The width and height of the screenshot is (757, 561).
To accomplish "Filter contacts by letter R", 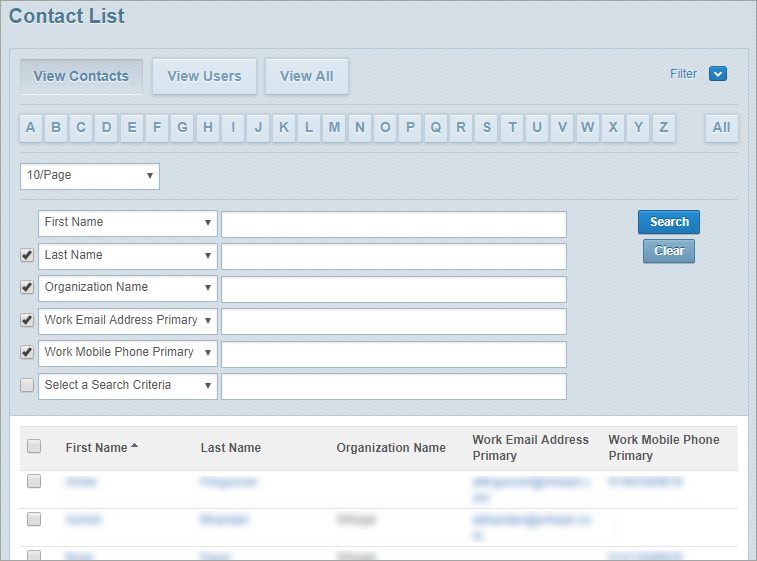I will (x=461, y=128).
